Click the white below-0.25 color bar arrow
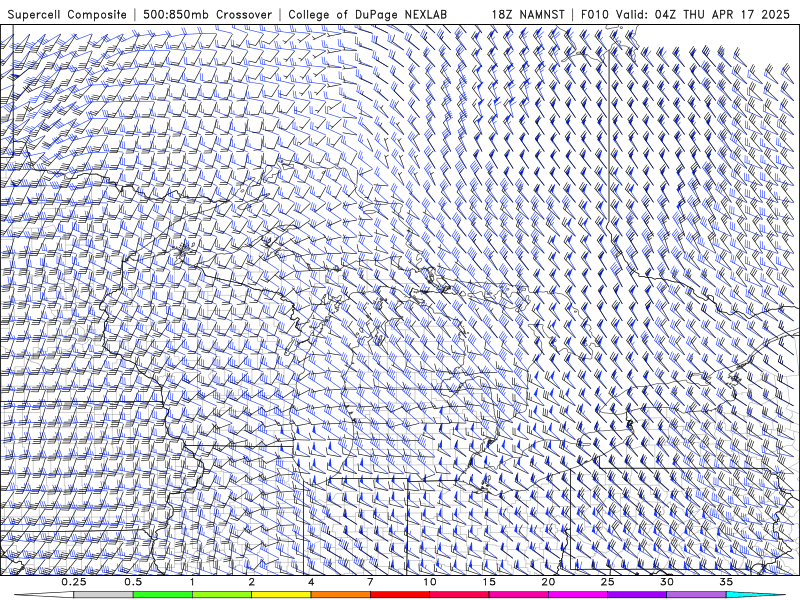The width and height of the screenshot is (800, 600). [x=44, y=595]
